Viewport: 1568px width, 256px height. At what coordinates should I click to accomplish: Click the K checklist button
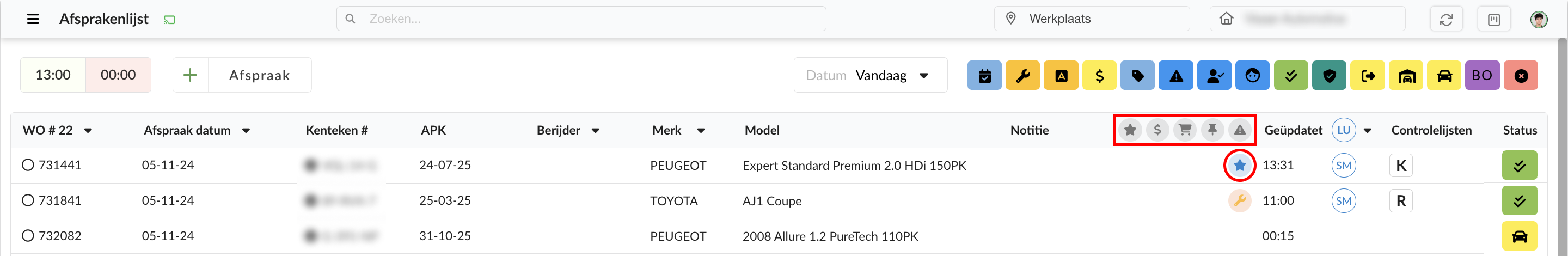click(1401, 165)
